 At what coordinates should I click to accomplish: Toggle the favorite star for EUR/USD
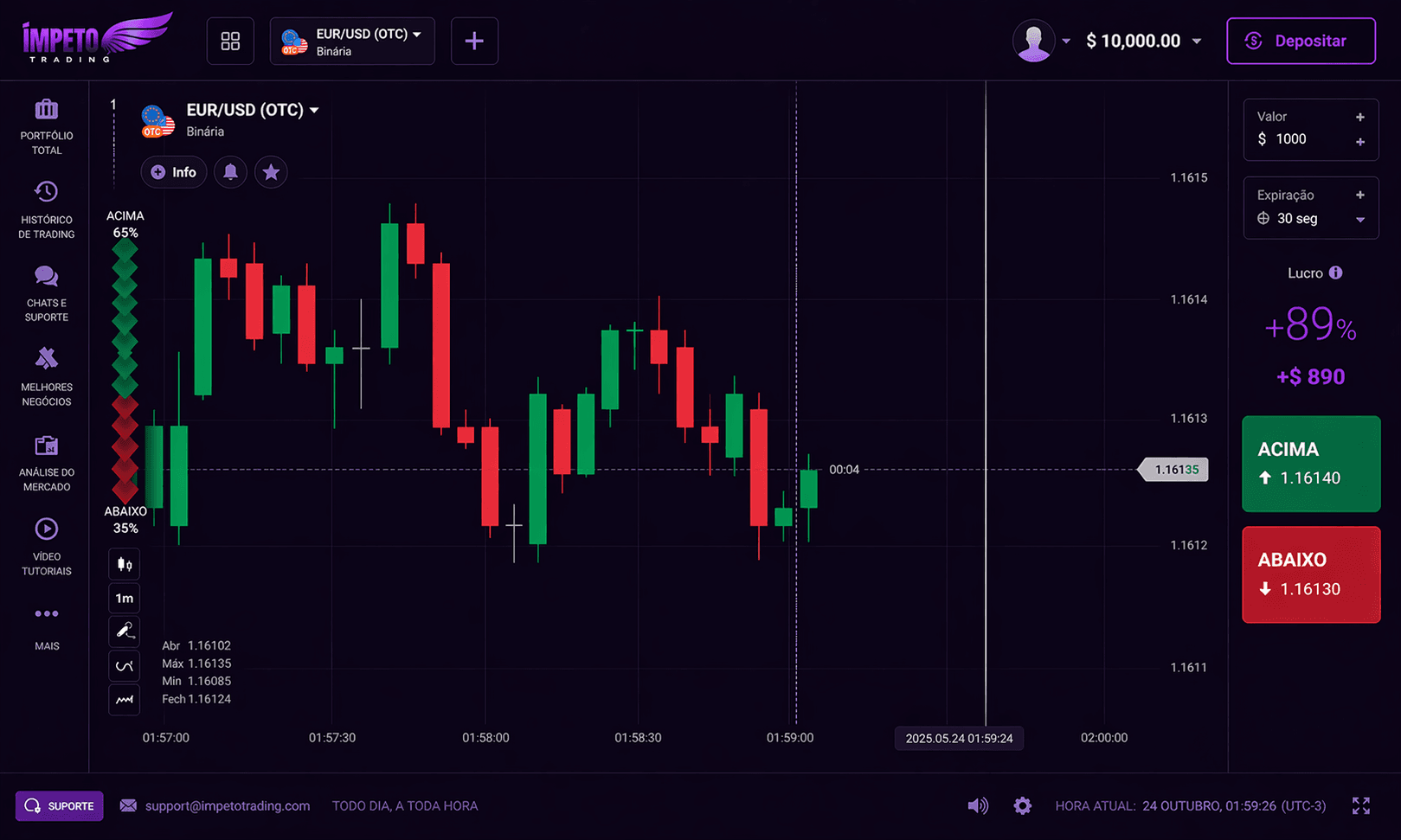(271, 171)
